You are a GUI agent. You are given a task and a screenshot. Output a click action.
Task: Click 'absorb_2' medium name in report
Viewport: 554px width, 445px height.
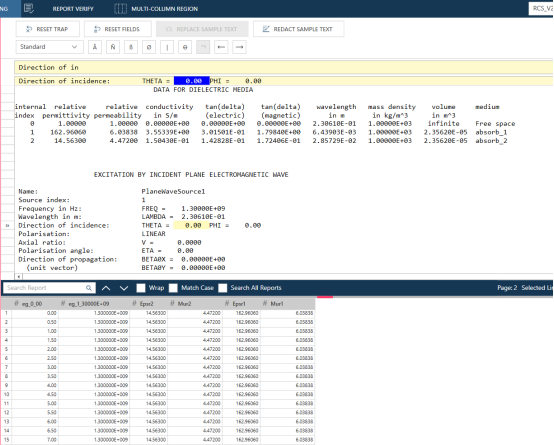491,141
